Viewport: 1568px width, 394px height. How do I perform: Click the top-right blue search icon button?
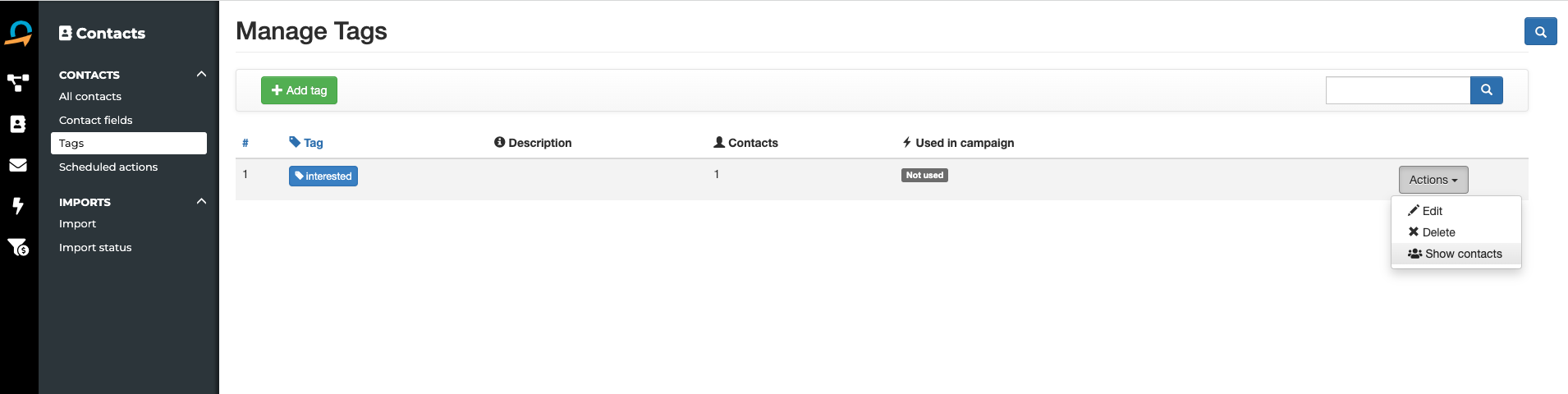(1540, 32)
